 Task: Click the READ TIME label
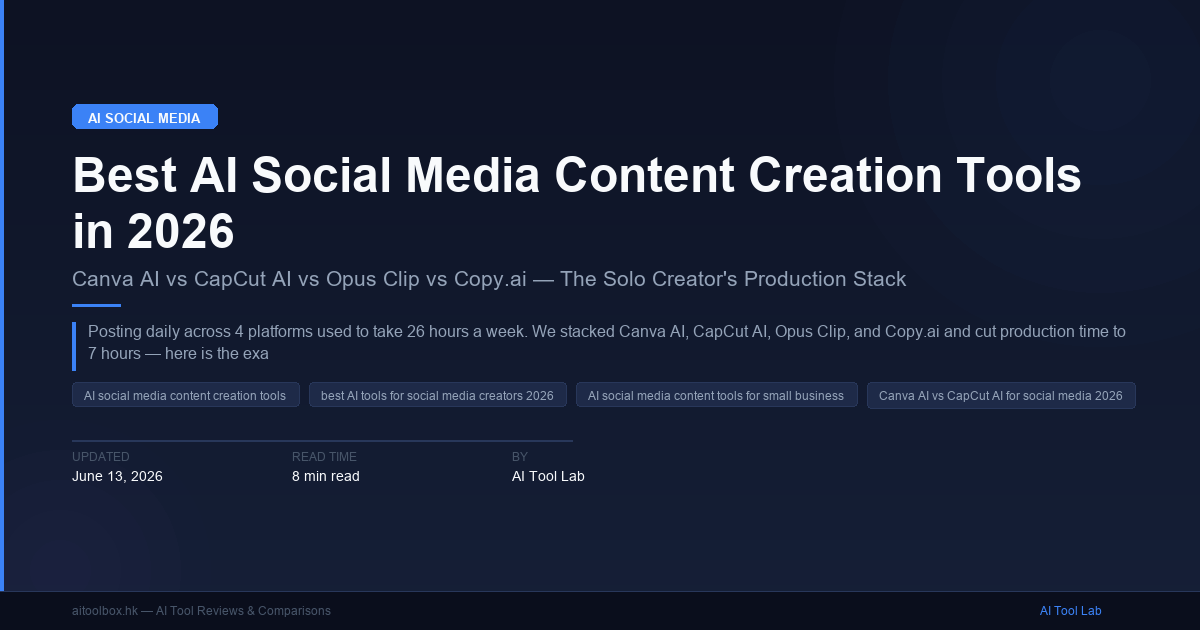(x=324, y=457)
